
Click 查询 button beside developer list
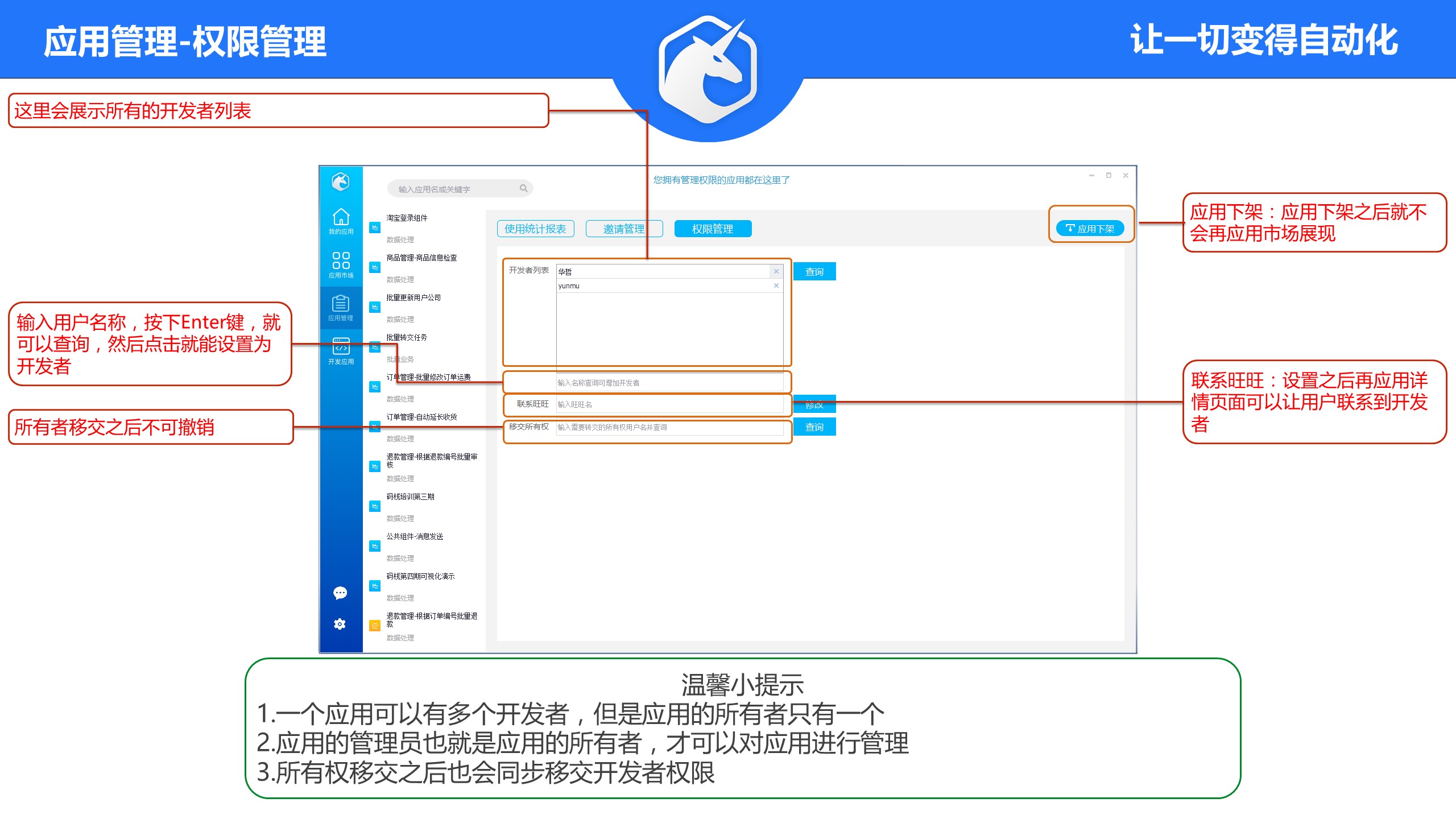tap(814, 272)
